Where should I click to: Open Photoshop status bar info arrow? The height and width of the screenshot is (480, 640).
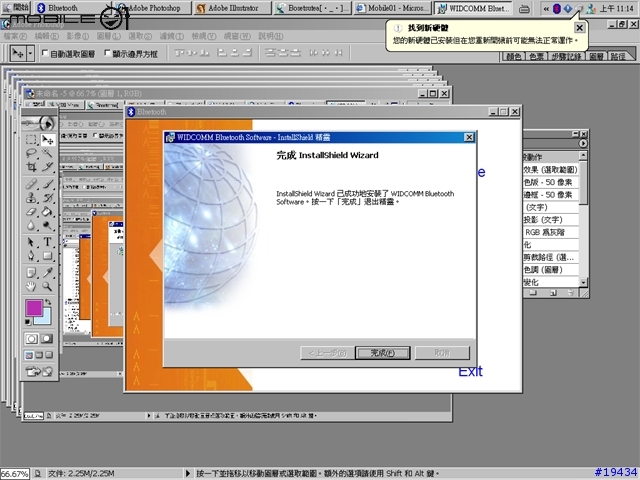pyautogui.click(x=187, y=473)
